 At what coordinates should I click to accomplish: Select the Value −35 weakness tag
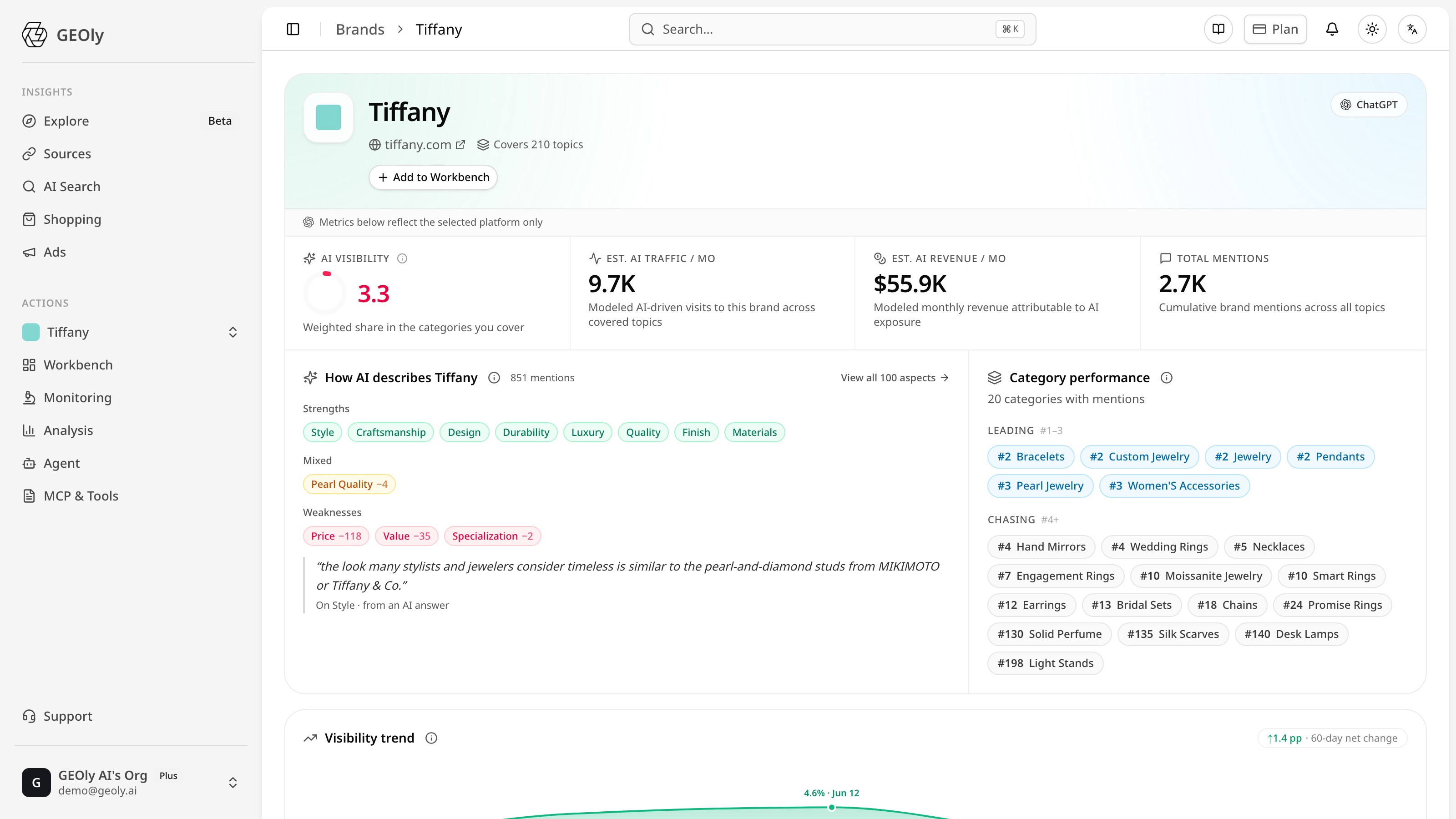tap(406, 536)
